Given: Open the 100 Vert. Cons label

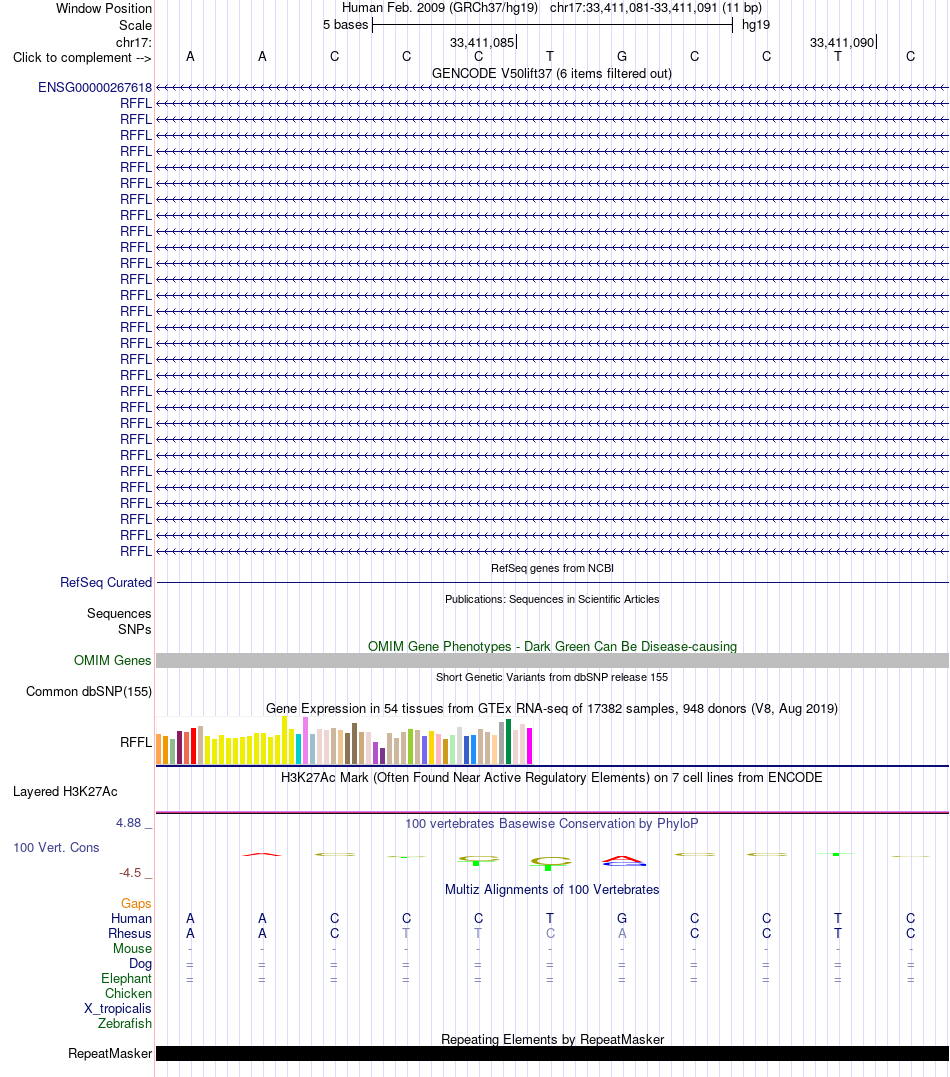Looking at the screenshot, I should coord(56,848).
